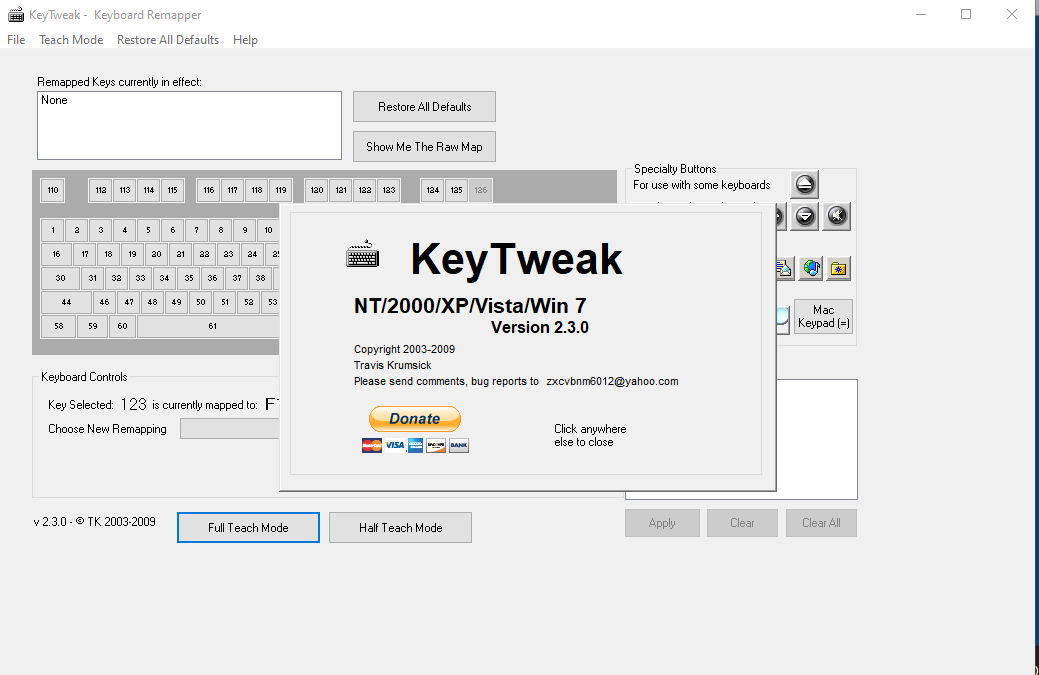Open the File menu
Image resolution: width=1039 pixels, height=675 pixels.
point(15,40)
